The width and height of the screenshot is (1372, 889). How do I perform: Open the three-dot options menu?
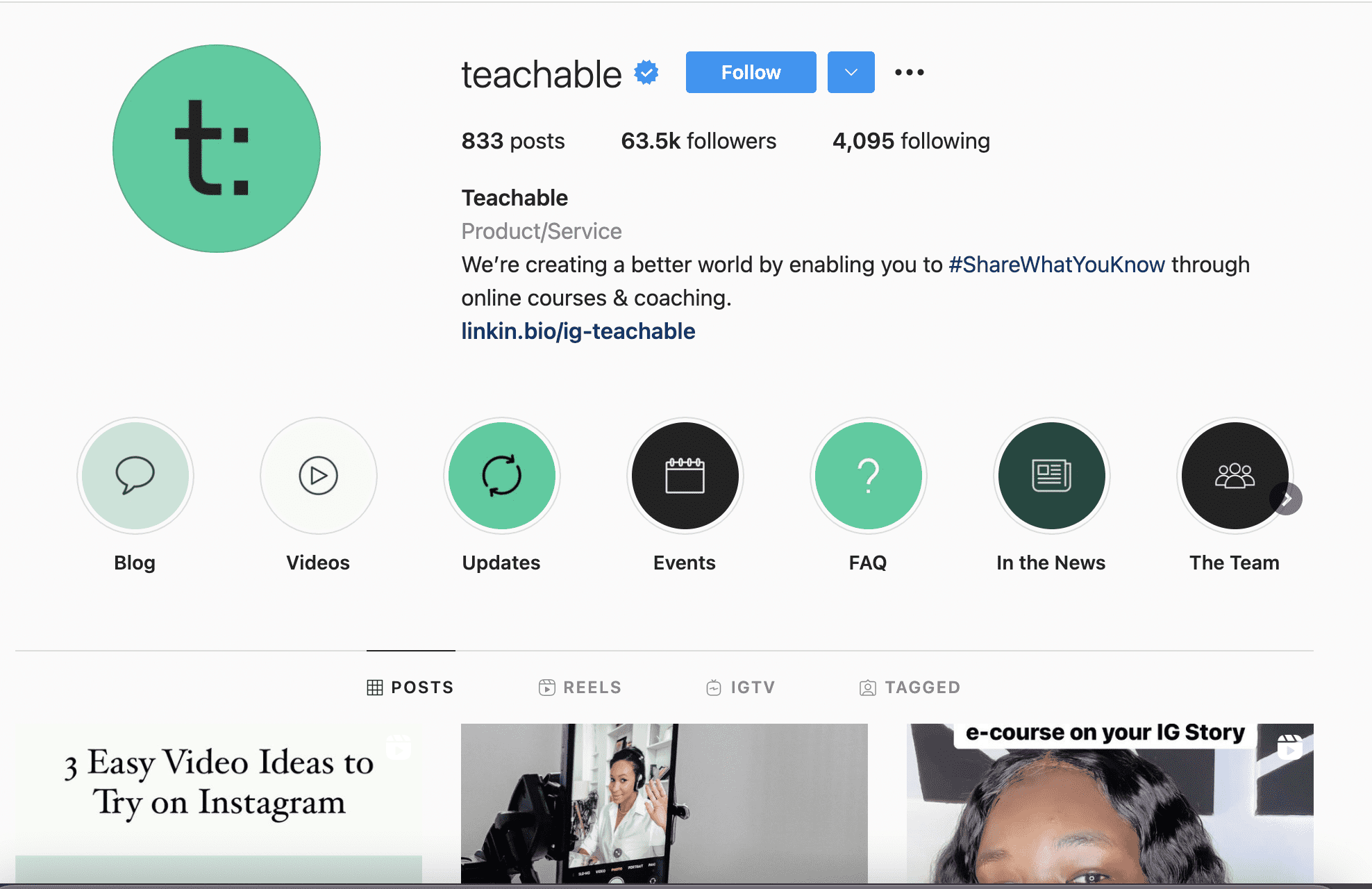[910, 72]
